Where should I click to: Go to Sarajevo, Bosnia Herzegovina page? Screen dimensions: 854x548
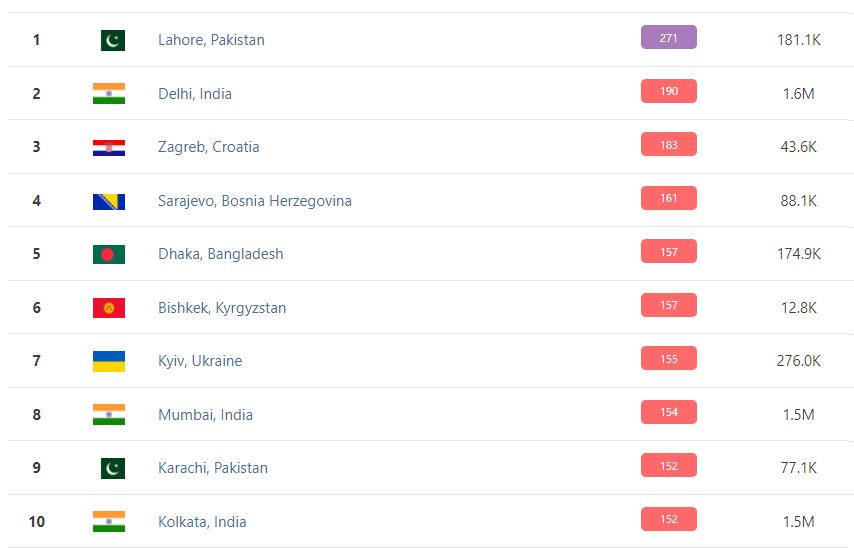(x=254, y=201)
